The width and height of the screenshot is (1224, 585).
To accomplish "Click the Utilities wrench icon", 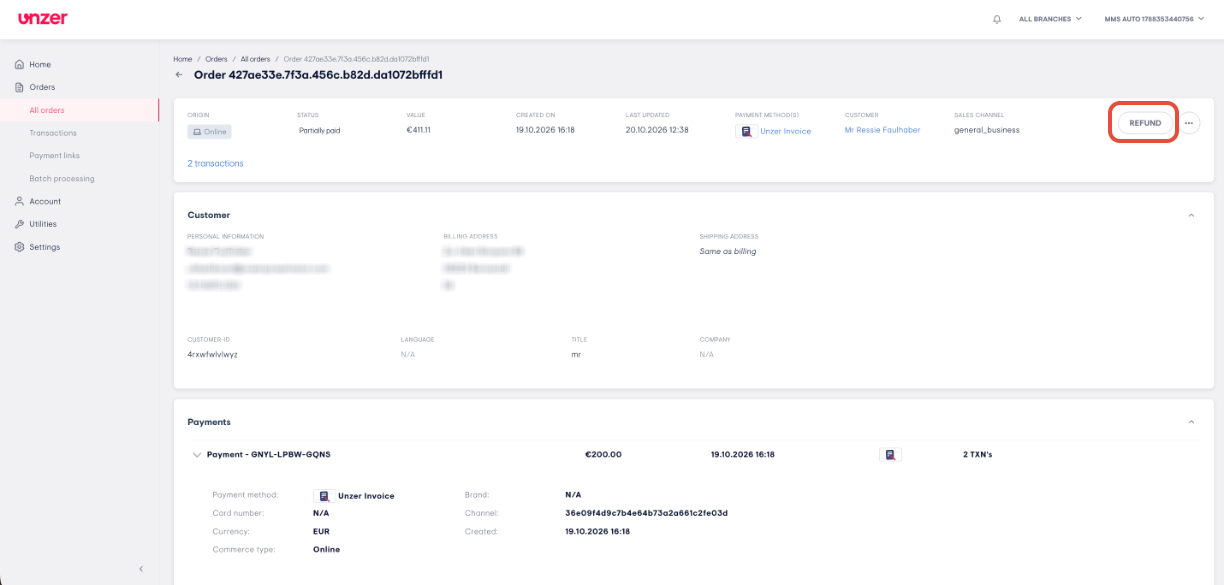I will 19,224.
